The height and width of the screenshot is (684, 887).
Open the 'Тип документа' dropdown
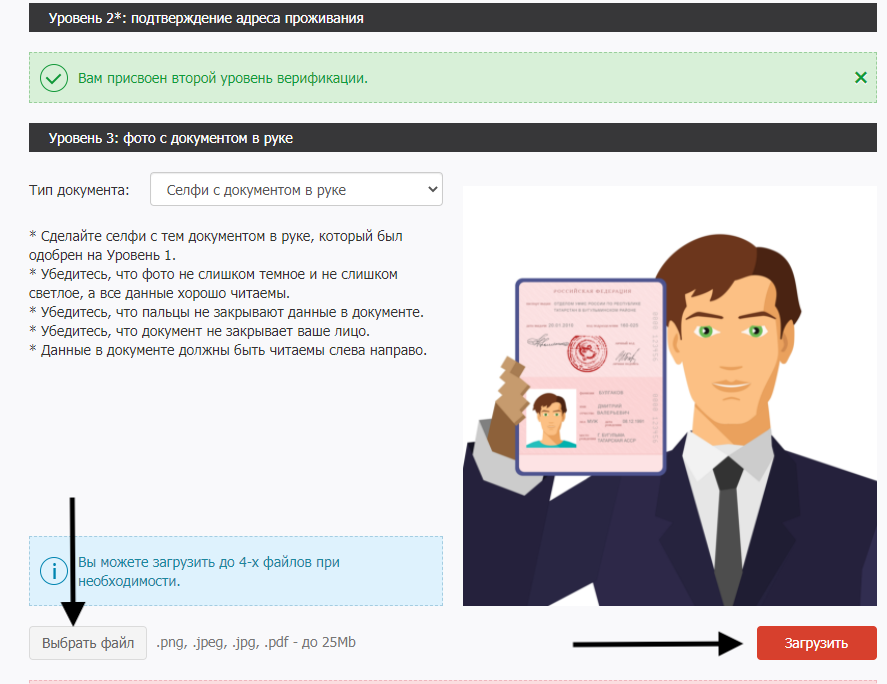(x=295, y=189)
